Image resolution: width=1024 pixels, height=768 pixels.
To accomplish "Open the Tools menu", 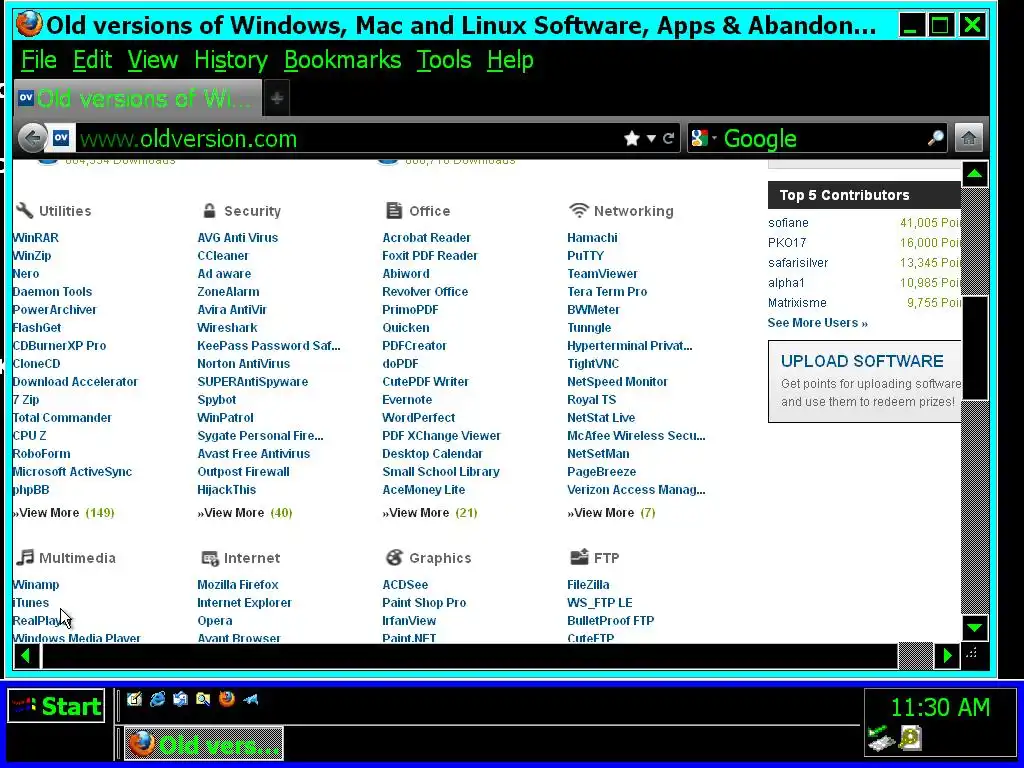I will pyautogui.click(x=443, y=60).
